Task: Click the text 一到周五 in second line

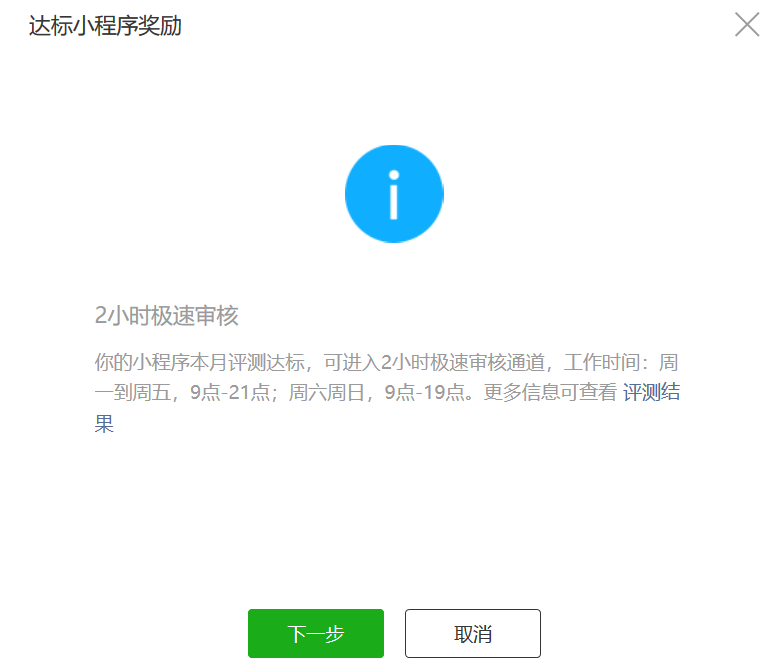Action: pos(133,392)
